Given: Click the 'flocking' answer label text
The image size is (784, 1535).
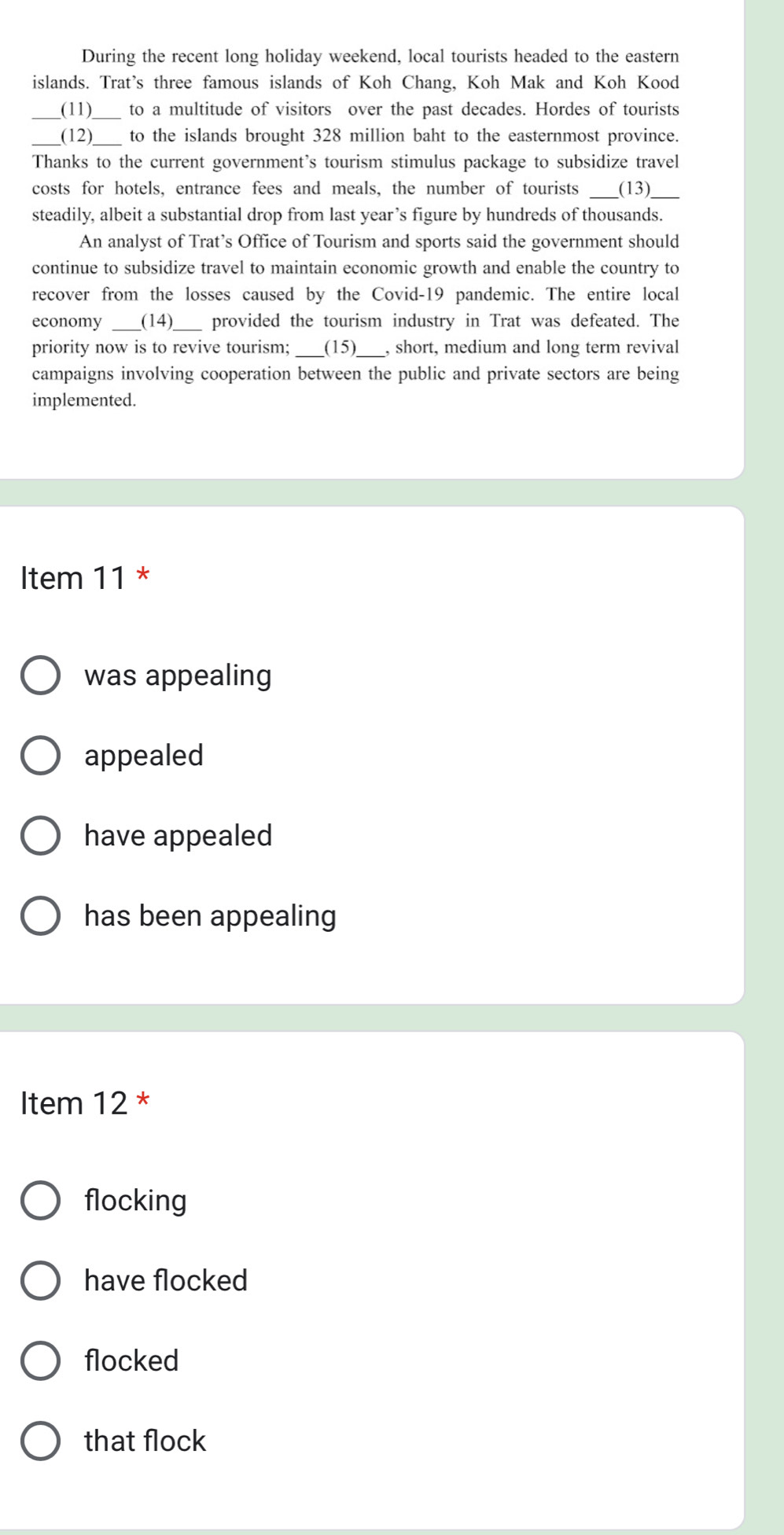Looking at the screenshot, I should (135, 1201).
